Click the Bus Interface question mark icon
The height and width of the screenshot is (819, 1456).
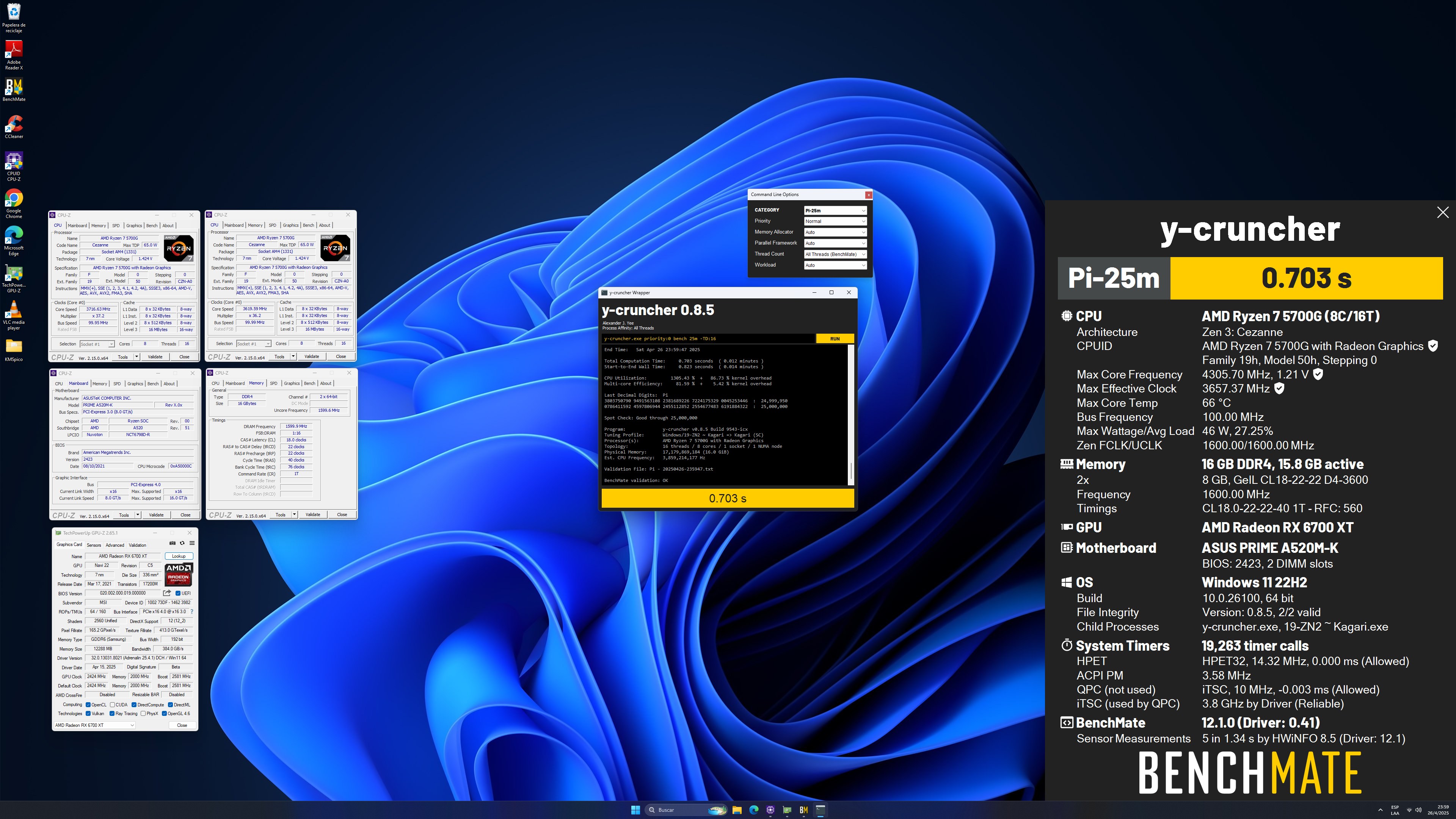click(x=191, y=612)
